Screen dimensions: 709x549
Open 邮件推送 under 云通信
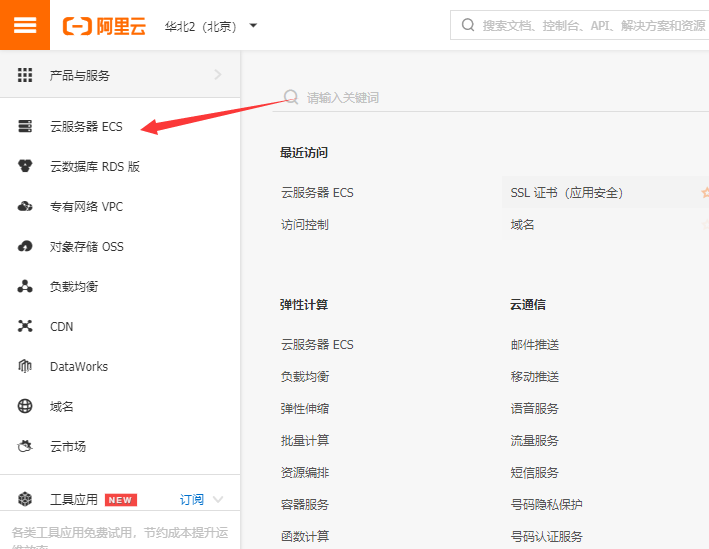[535, 345]
